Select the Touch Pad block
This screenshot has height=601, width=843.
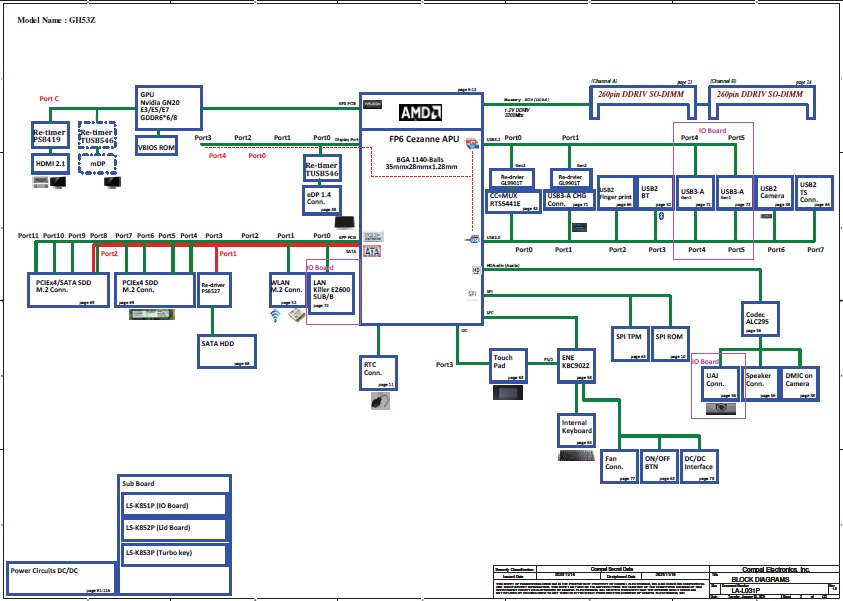508,366
